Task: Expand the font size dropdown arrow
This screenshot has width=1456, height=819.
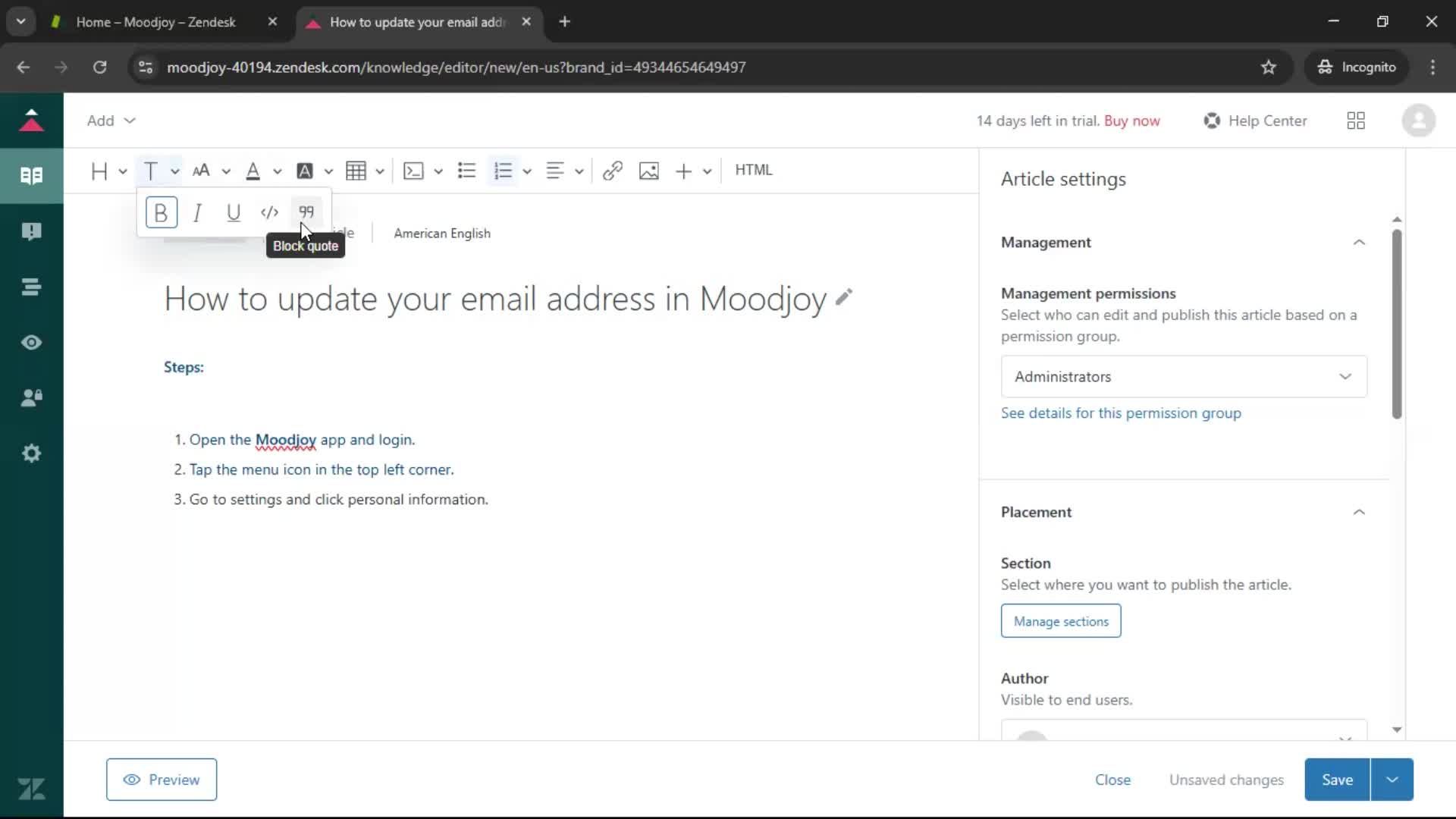Action: [226, 171]
